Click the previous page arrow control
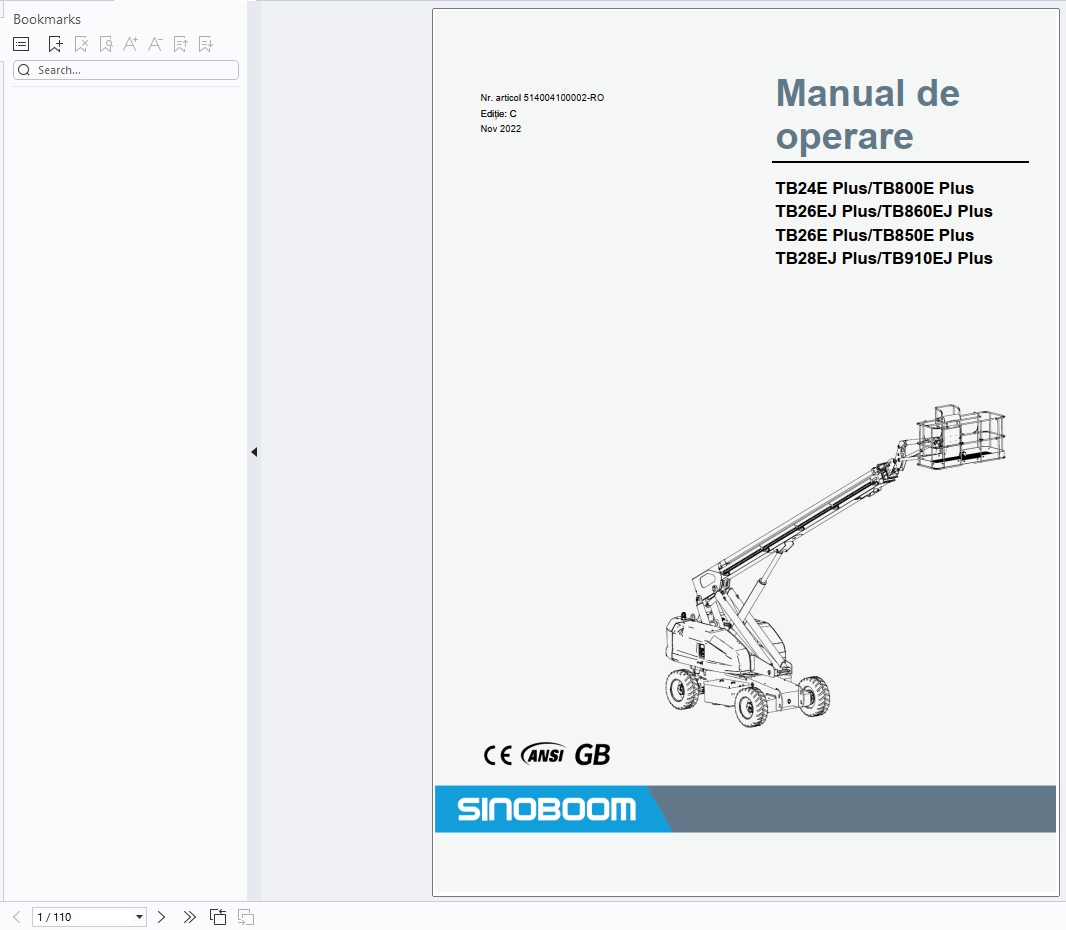The image size is (1066, 930). tap(16, 916)
